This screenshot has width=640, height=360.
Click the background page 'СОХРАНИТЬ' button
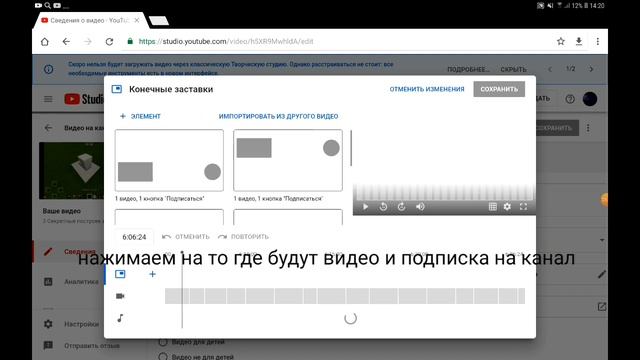point(557,128)
